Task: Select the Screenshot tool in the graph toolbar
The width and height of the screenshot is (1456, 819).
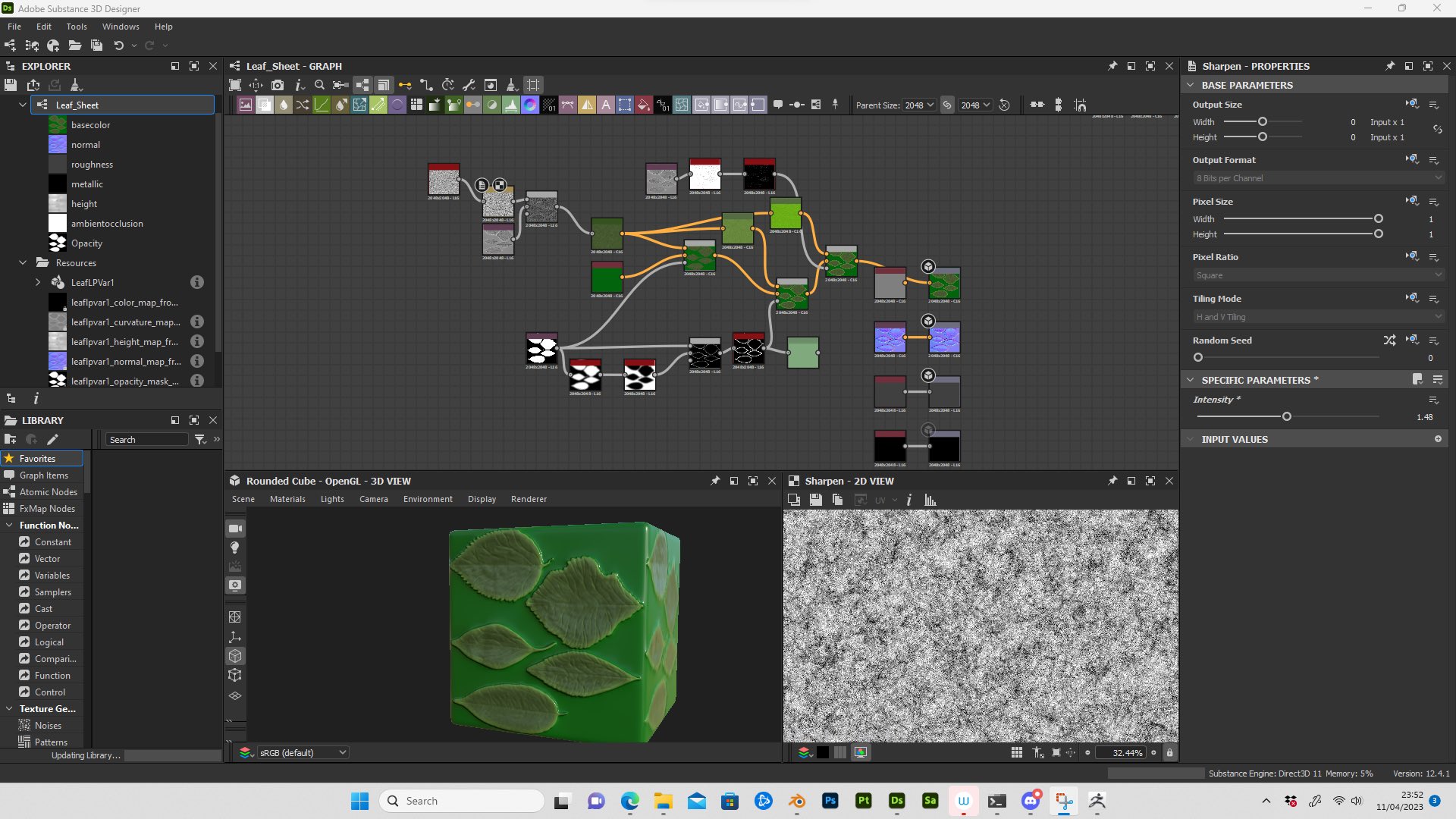Action: (x=278, y=85)
